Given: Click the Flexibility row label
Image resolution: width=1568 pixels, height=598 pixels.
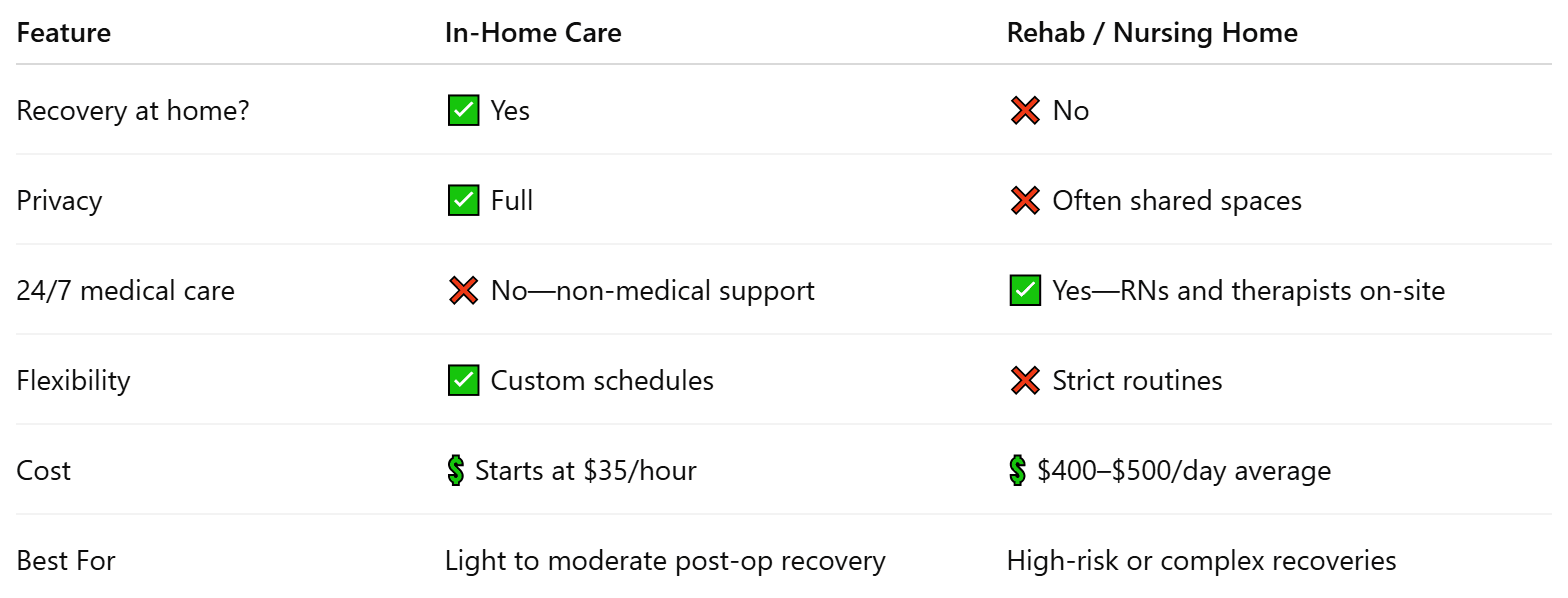Looking at the screenshot, I should [x=73, y=381].
